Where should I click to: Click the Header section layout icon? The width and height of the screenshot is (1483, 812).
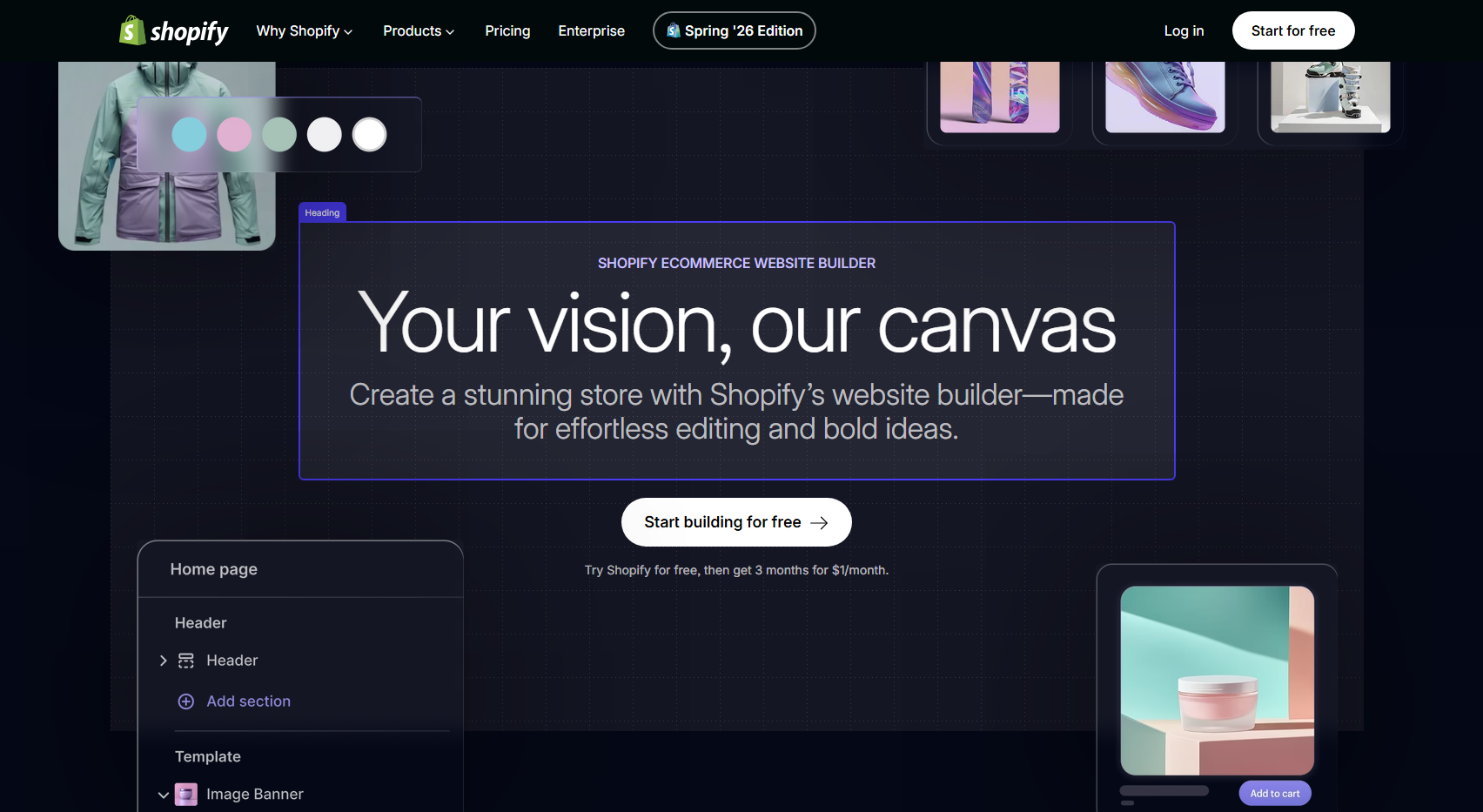(x=186, y=661)
